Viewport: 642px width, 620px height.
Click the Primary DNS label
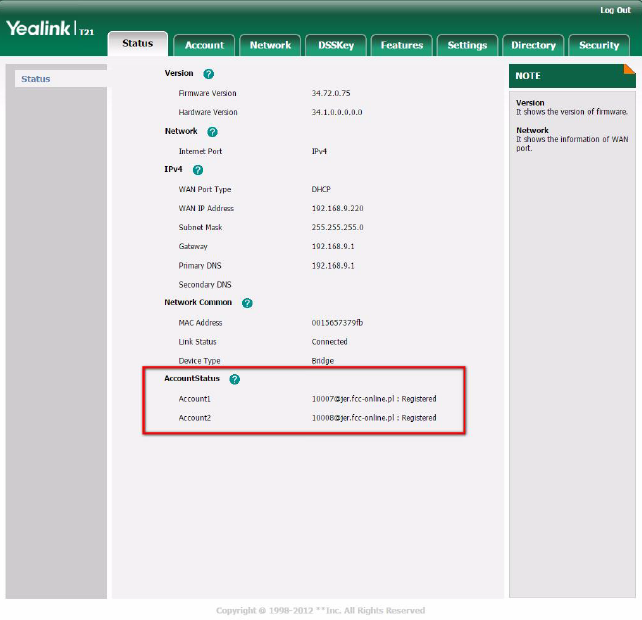pyautogui.click(x=200, y=266)
